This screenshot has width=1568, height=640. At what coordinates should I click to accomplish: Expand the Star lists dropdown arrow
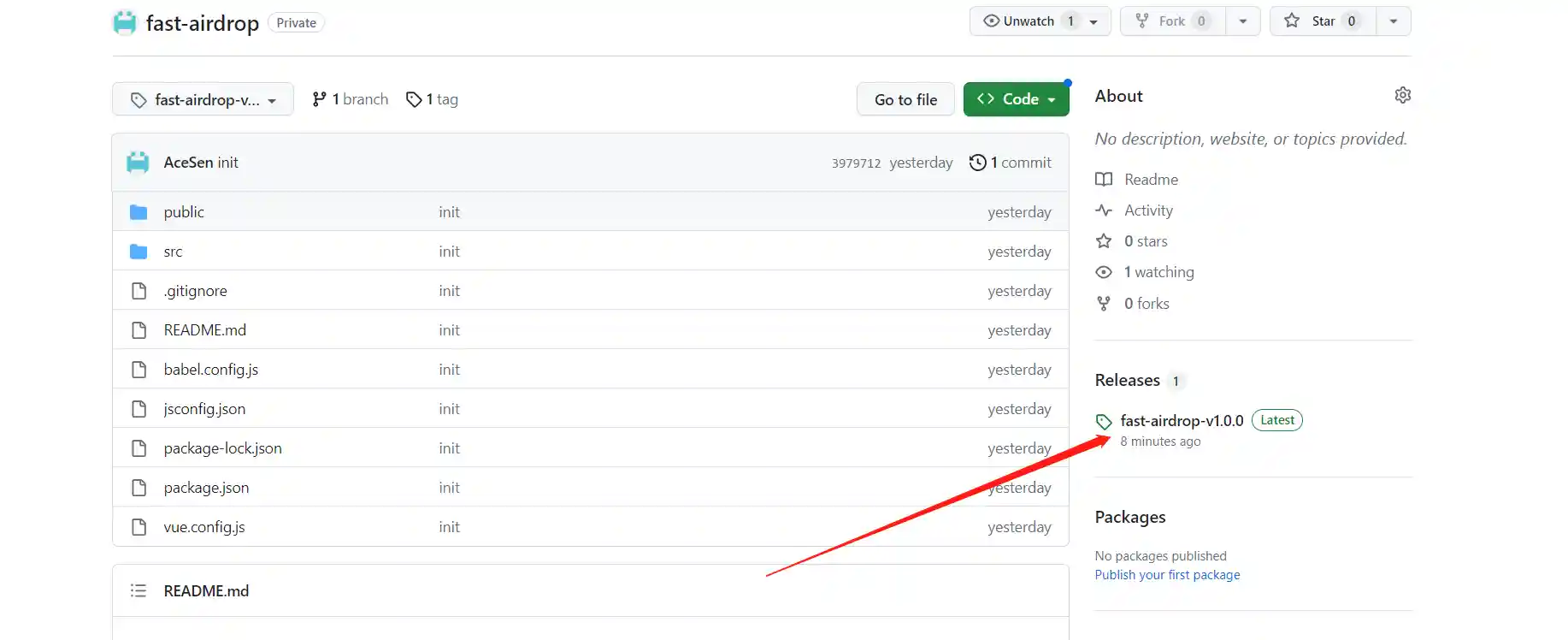click(1394, 21)
